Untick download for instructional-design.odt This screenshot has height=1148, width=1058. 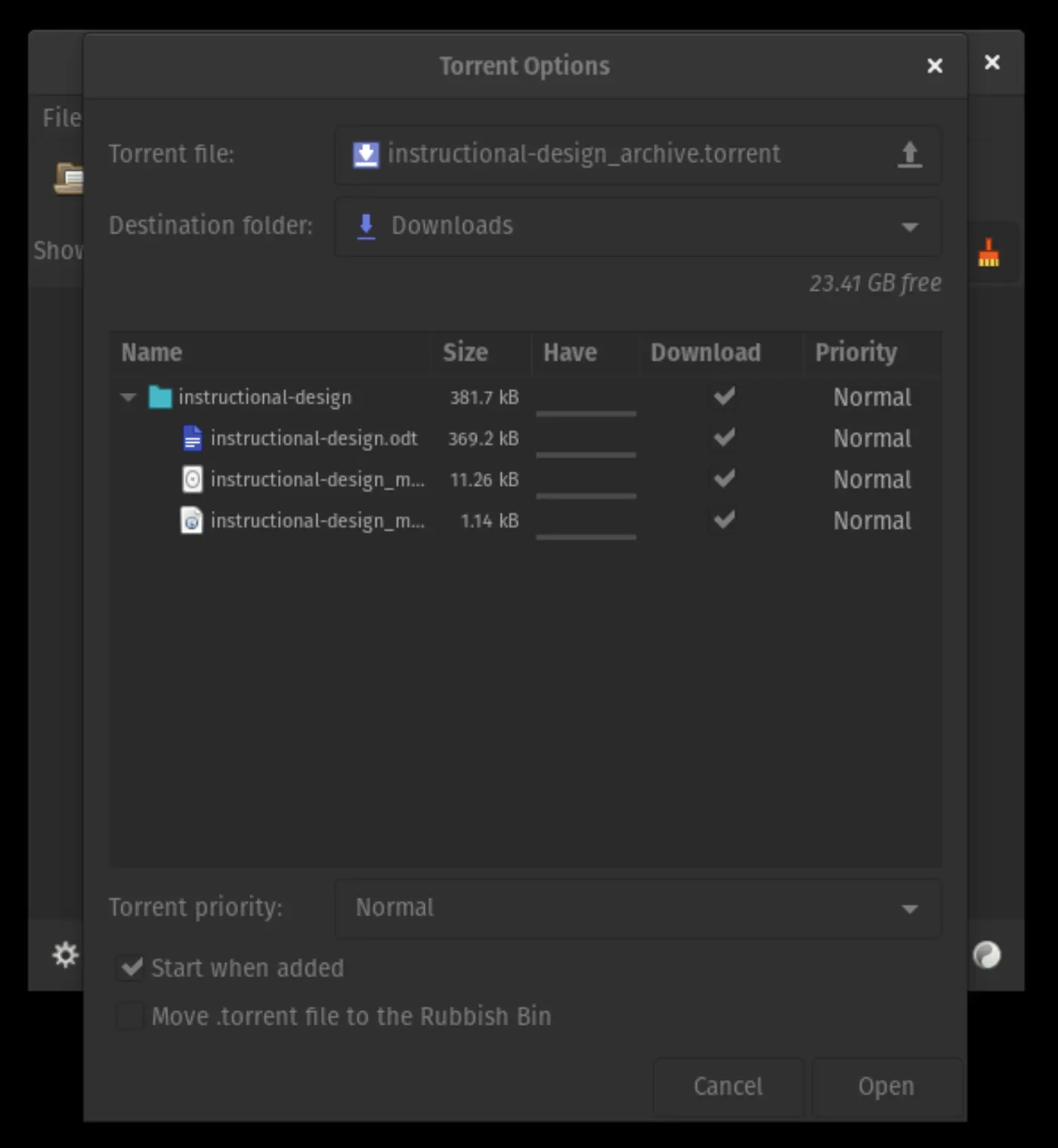coord(725,438)
